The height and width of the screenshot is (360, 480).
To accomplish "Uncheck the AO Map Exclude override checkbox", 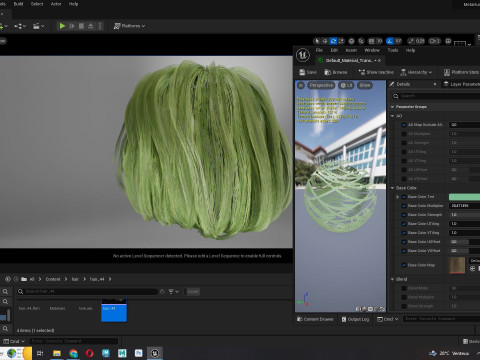I will tap(404, 125).
